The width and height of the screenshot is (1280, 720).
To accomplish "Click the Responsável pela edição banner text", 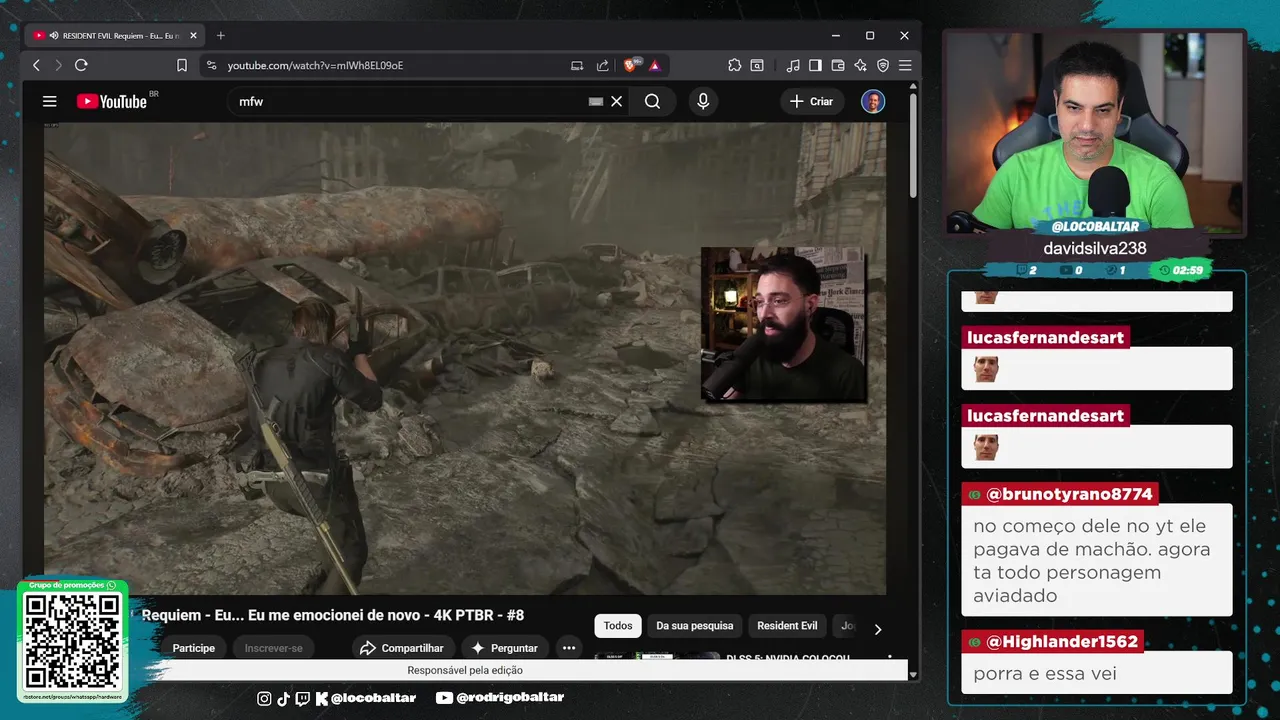I will click(x=465, y=670).
